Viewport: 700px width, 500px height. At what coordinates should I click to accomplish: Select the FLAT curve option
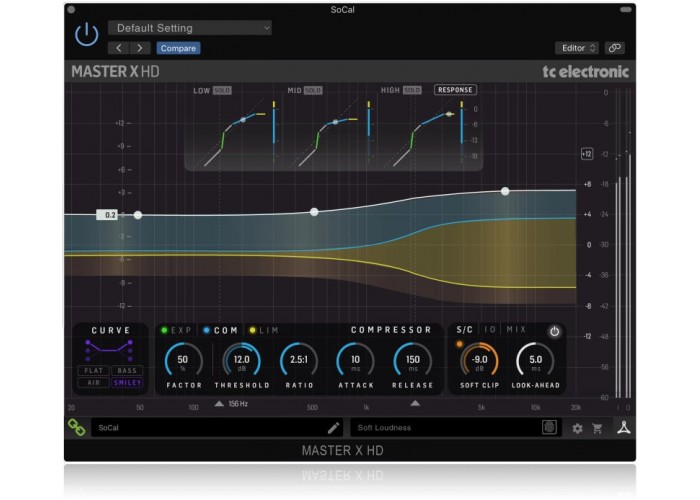93,371
